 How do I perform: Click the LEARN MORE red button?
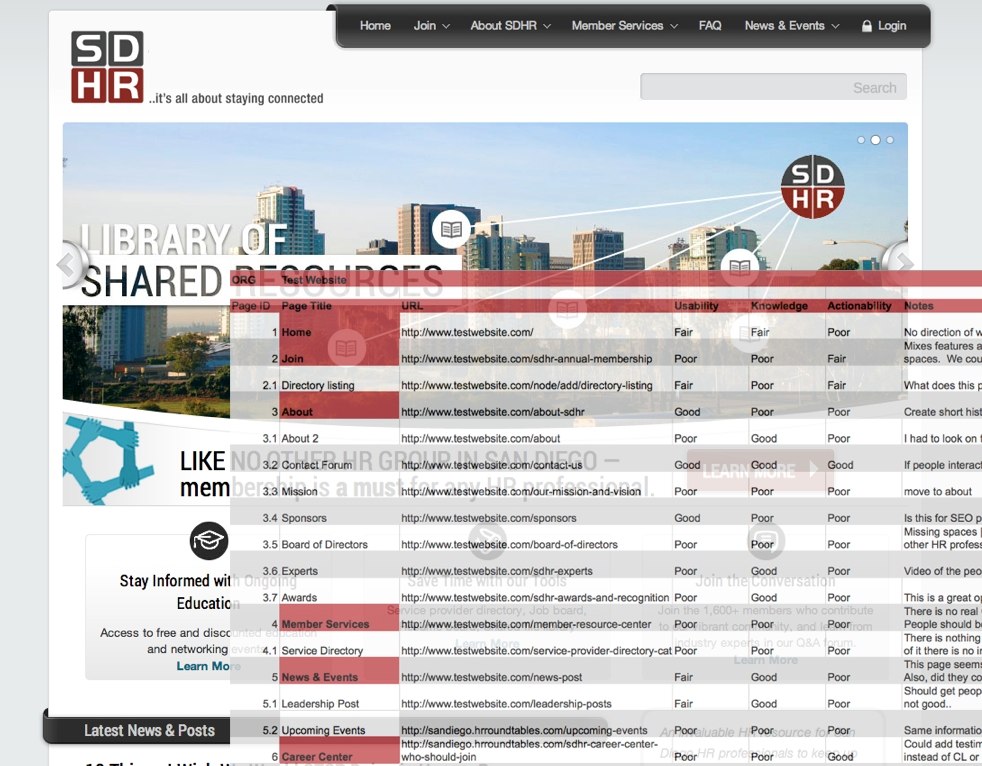(760, 470)
